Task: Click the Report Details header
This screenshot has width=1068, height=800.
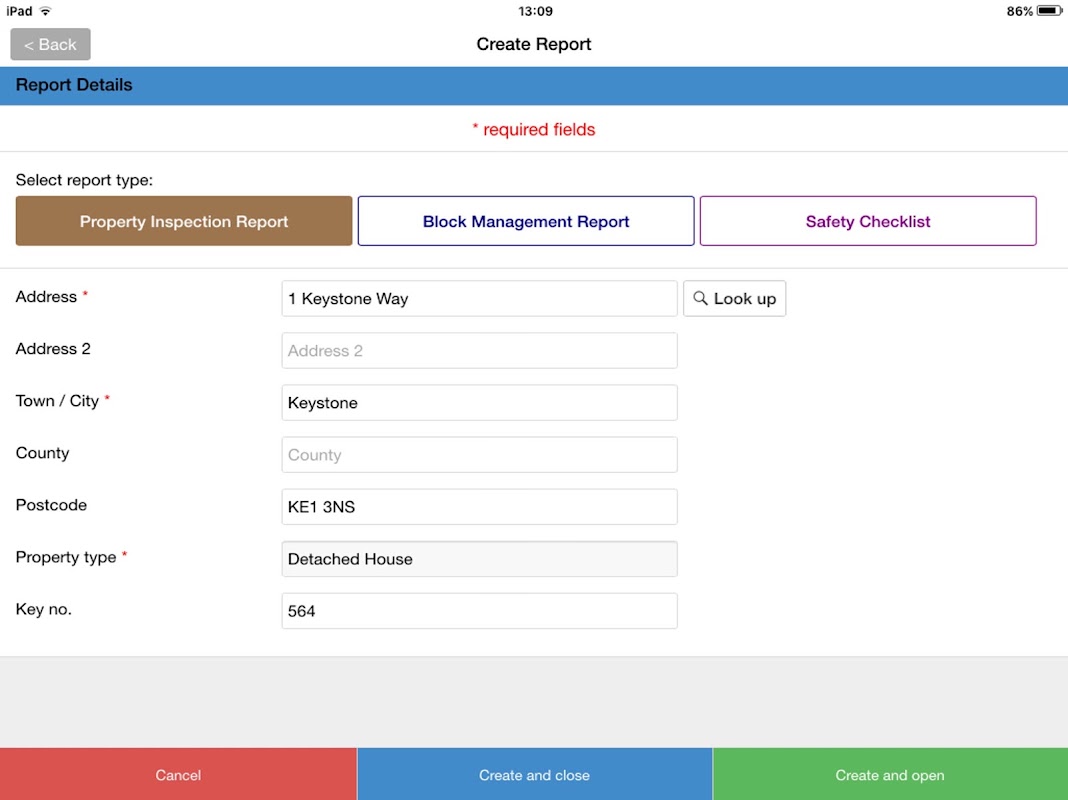Action: click(x=74, y=85)
